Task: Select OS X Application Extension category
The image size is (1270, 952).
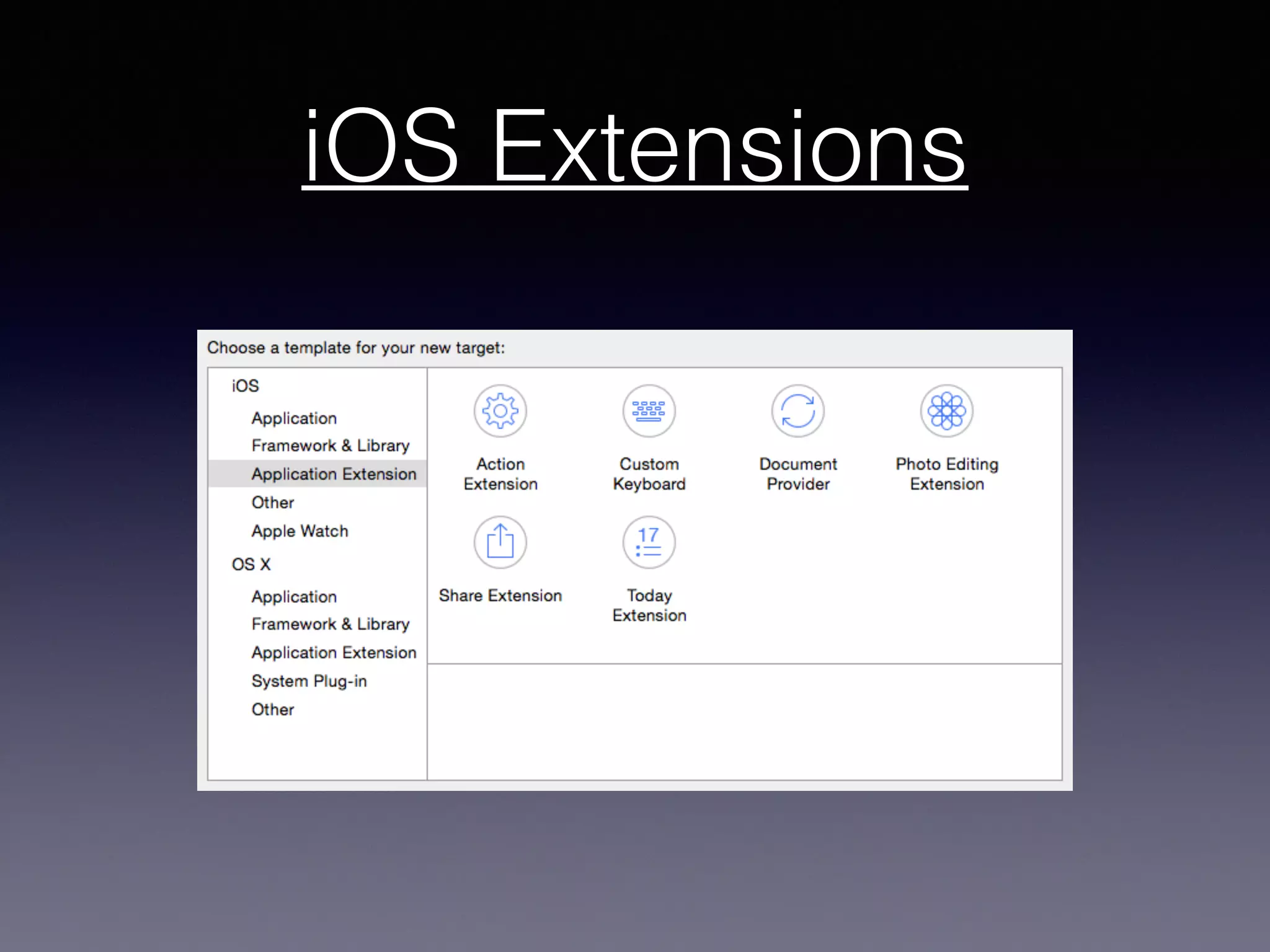Action: tap(334, 653)
